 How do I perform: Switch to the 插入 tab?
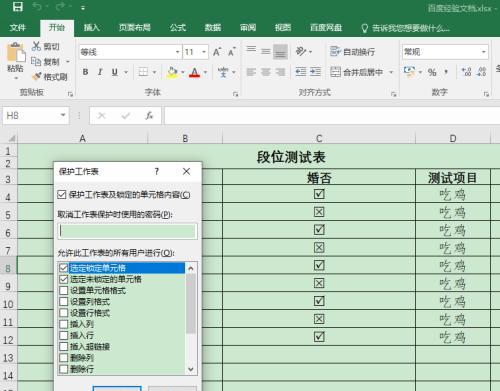click(x=92, y=27)
